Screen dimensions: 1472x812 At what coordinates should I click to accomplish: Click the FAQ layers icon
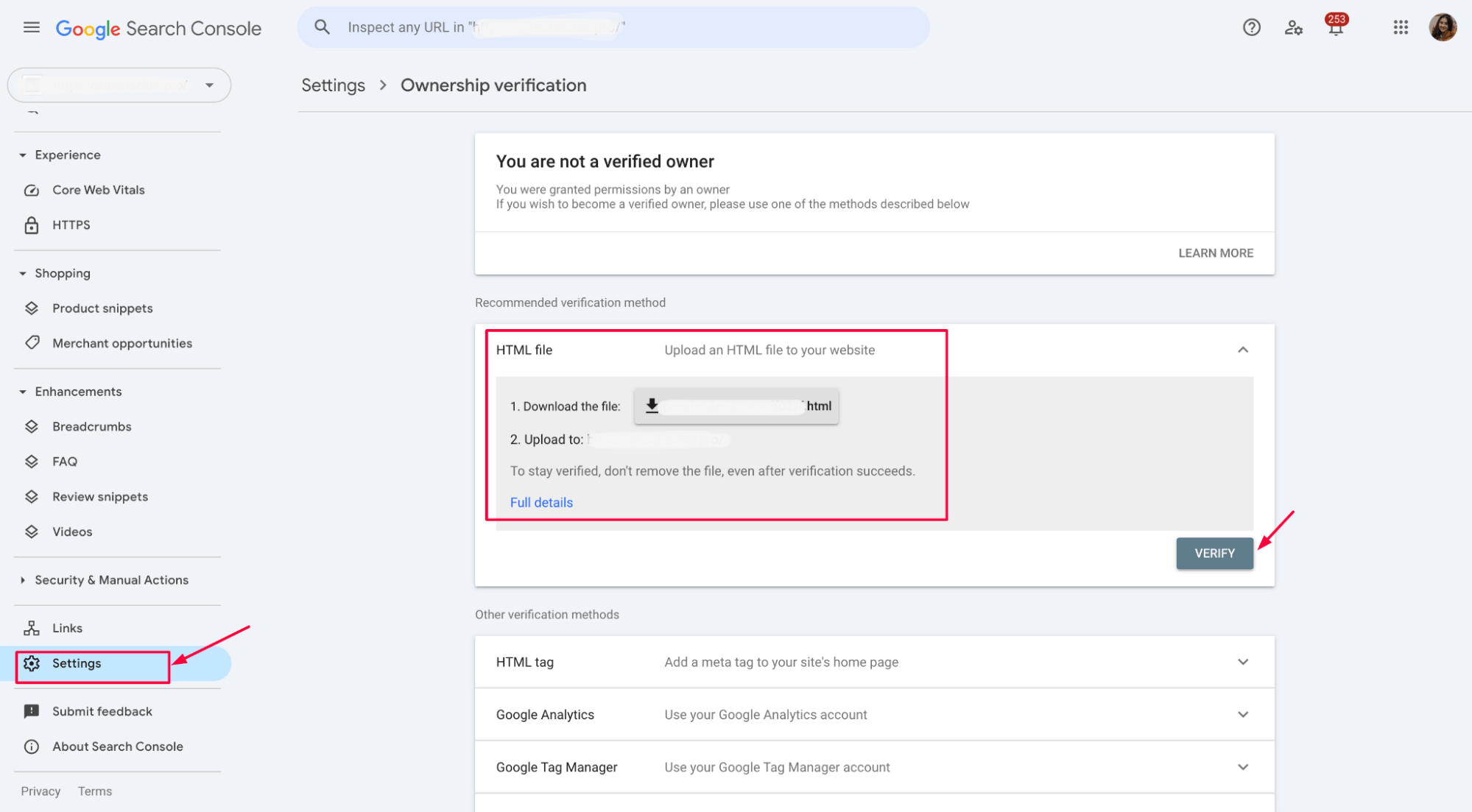(x=32, y=462)
